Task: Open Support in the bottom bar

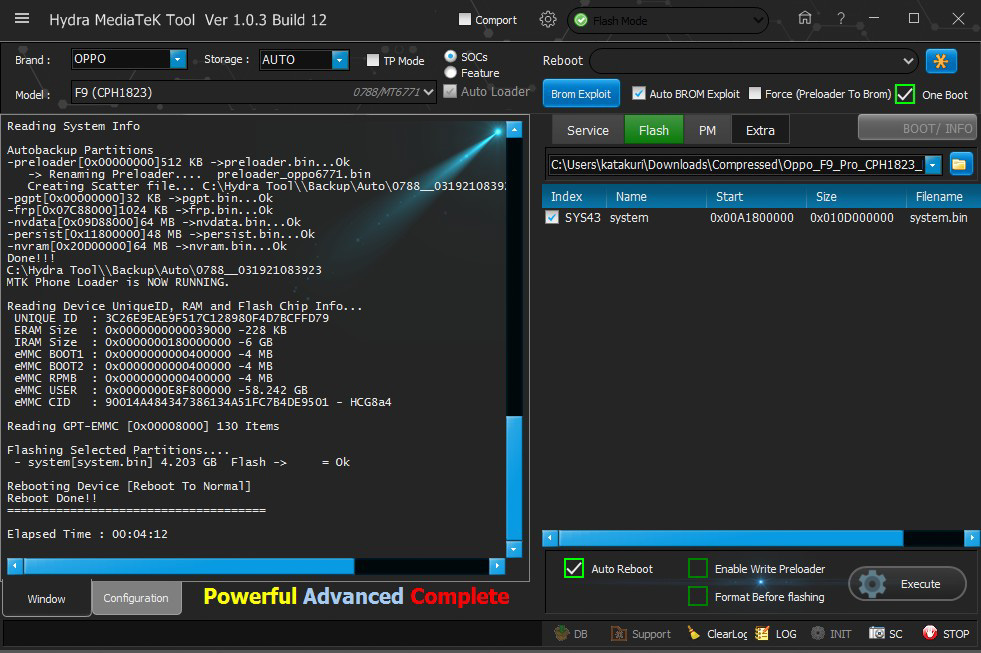Action: click(641, 634)
